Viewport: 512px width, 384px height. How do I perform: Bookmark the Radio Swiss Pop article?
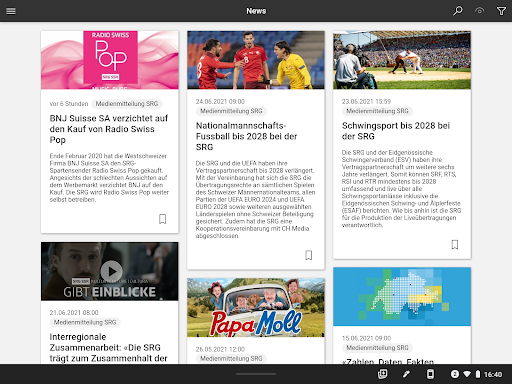coord(162,219)
